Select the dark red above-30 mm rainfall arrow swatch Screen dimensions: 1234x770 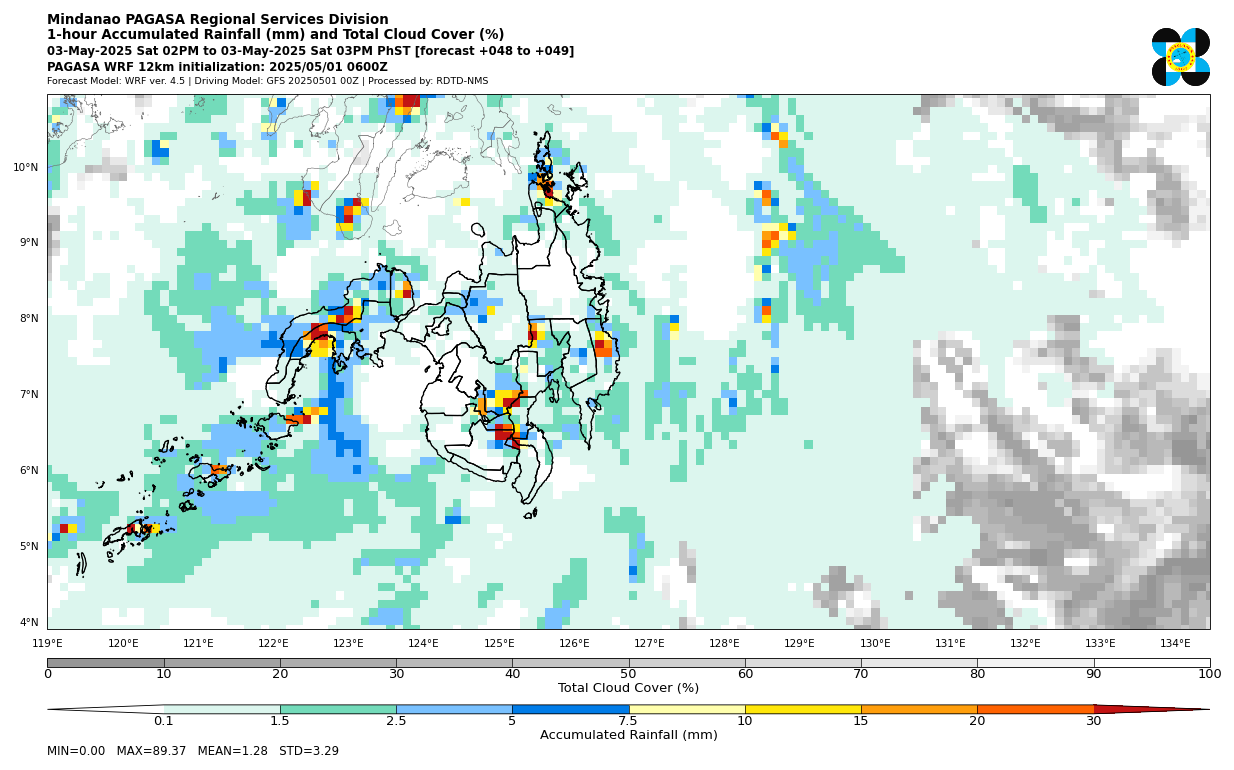click(x=1150, y=709)
